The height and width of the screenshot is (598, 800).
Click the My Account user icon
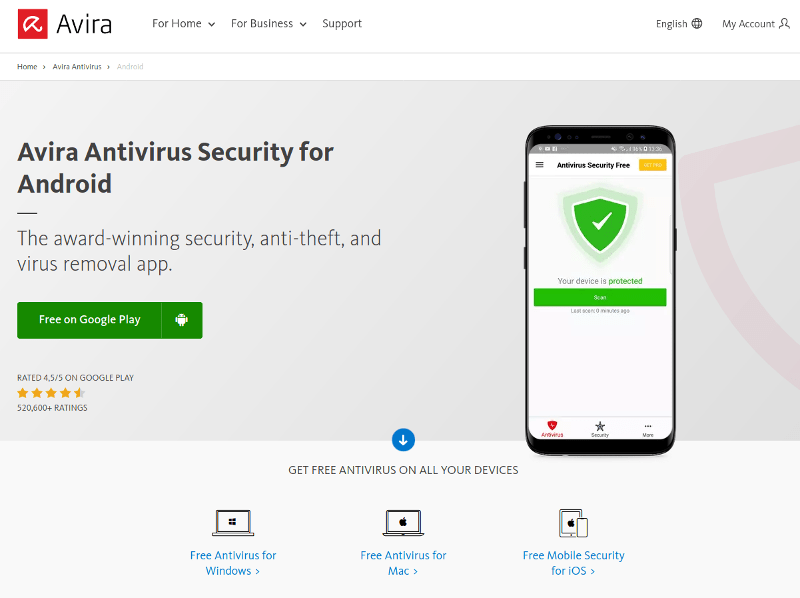784,24
